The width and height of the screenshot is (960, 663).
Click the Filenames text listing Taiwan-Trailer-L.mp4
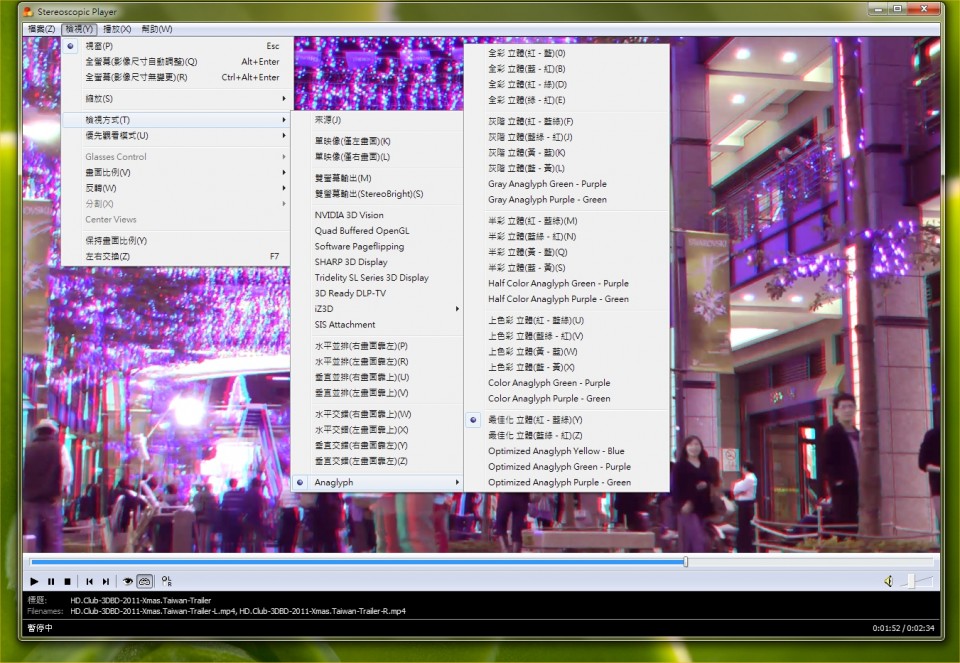pos(238,611)
